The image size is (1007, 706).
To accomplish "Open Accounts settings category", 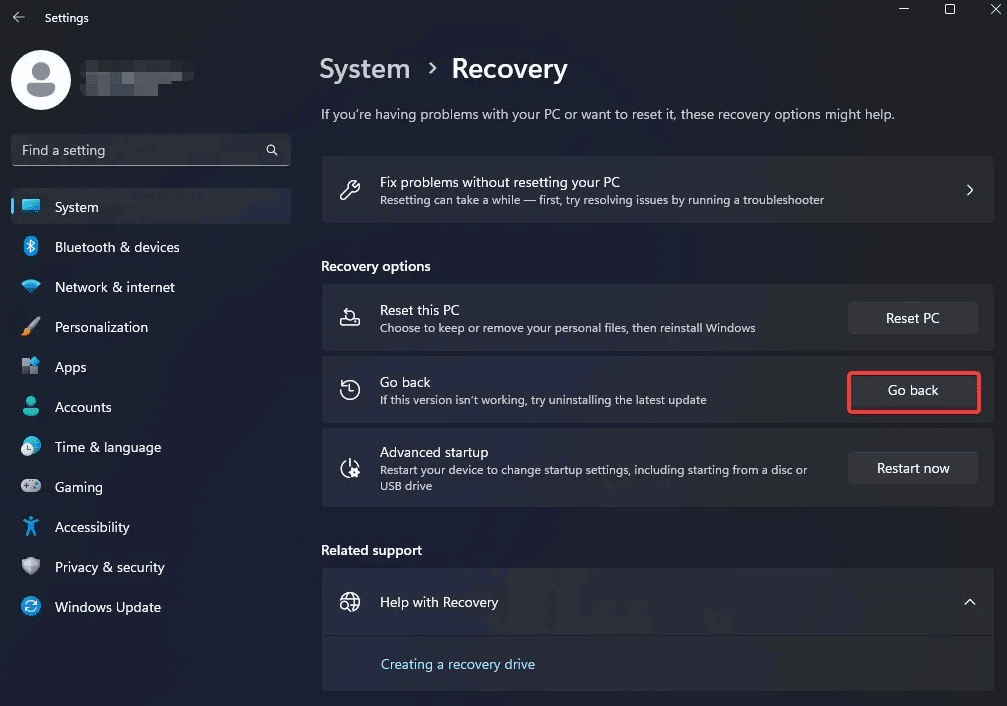I will coord(151,407).
